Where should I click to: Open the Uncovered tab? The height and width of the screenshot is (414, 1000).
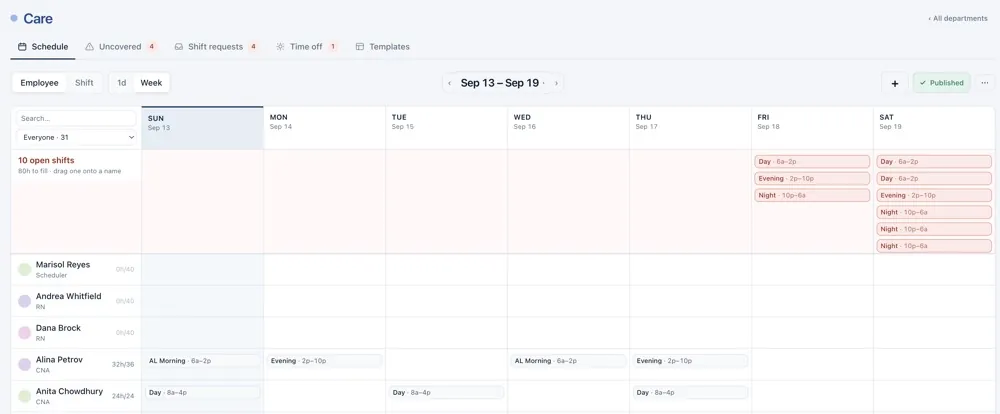coord(121,47)
